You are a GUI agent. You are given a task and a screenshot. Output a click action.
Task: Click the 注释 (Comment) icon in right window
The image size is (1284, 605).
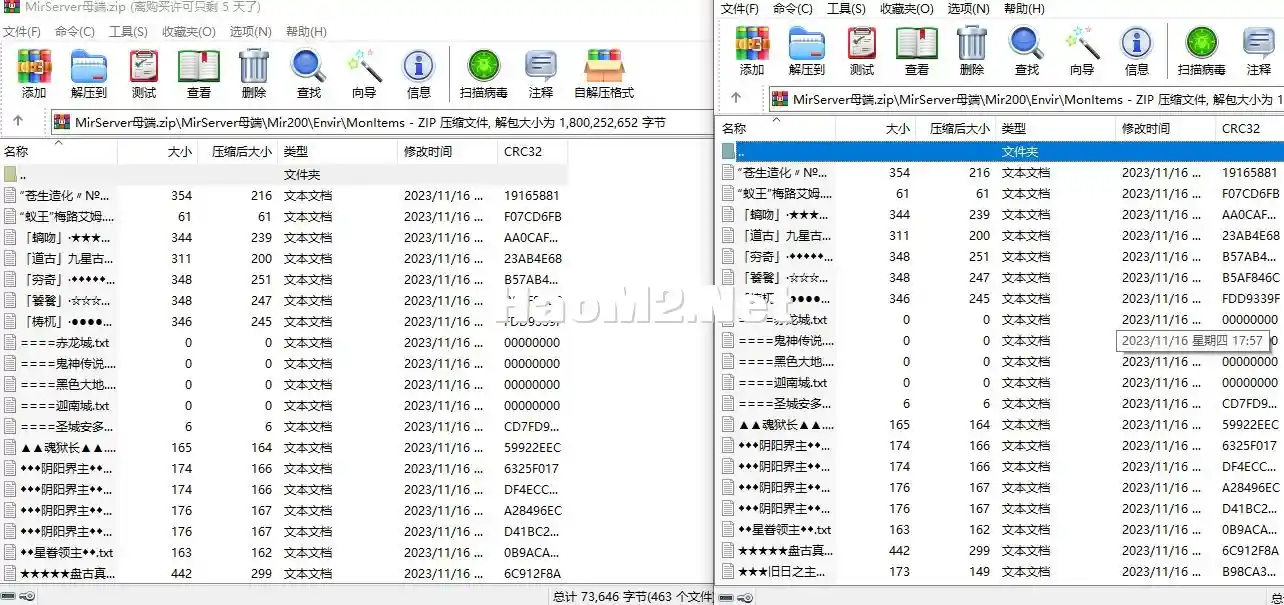[x=1259, y=51]
